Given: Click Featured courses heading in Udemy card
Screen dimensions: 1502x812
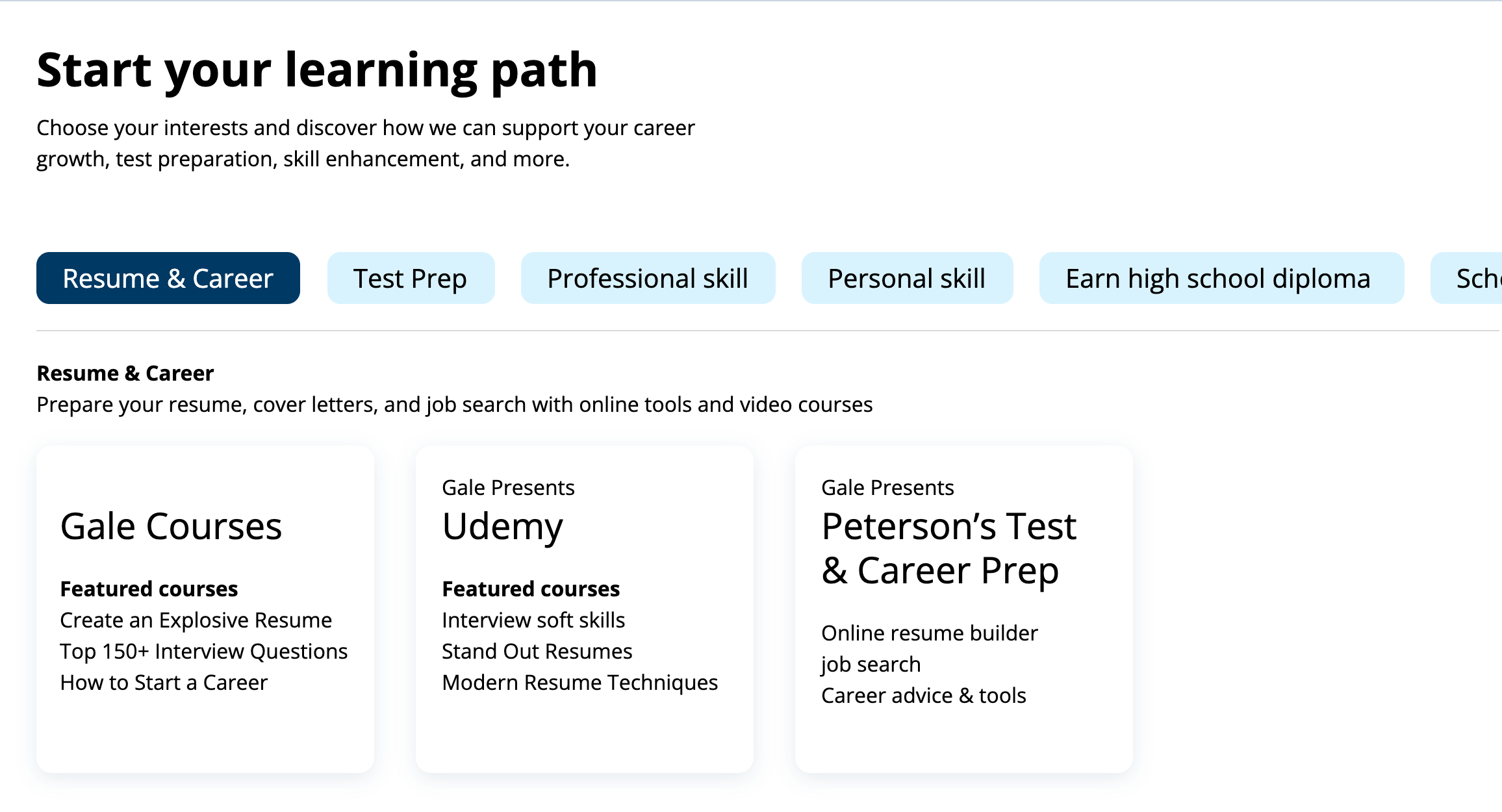Looking at the screenshot, I should tap(531, 589).
